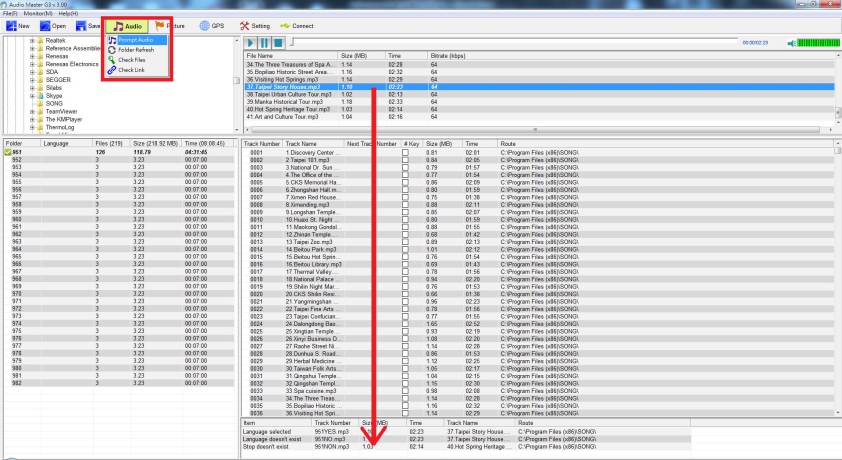Select Prompt Audio in Audio dropdown
The height and width of the screenshot is (460, 842).
[137, 40]
